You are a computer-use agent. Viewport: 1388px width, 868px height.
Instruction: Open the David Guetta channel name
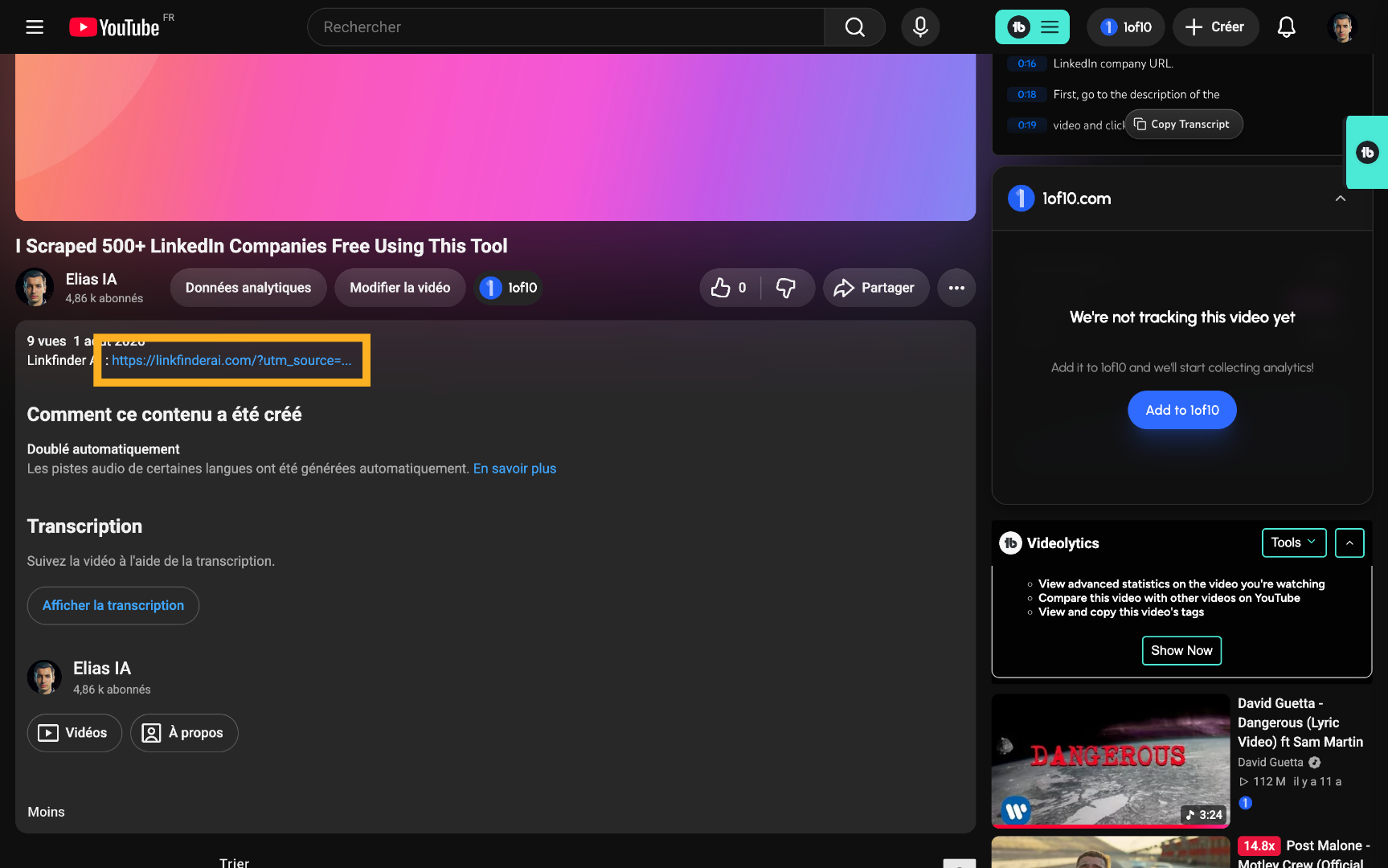(x=1270, y=762)
